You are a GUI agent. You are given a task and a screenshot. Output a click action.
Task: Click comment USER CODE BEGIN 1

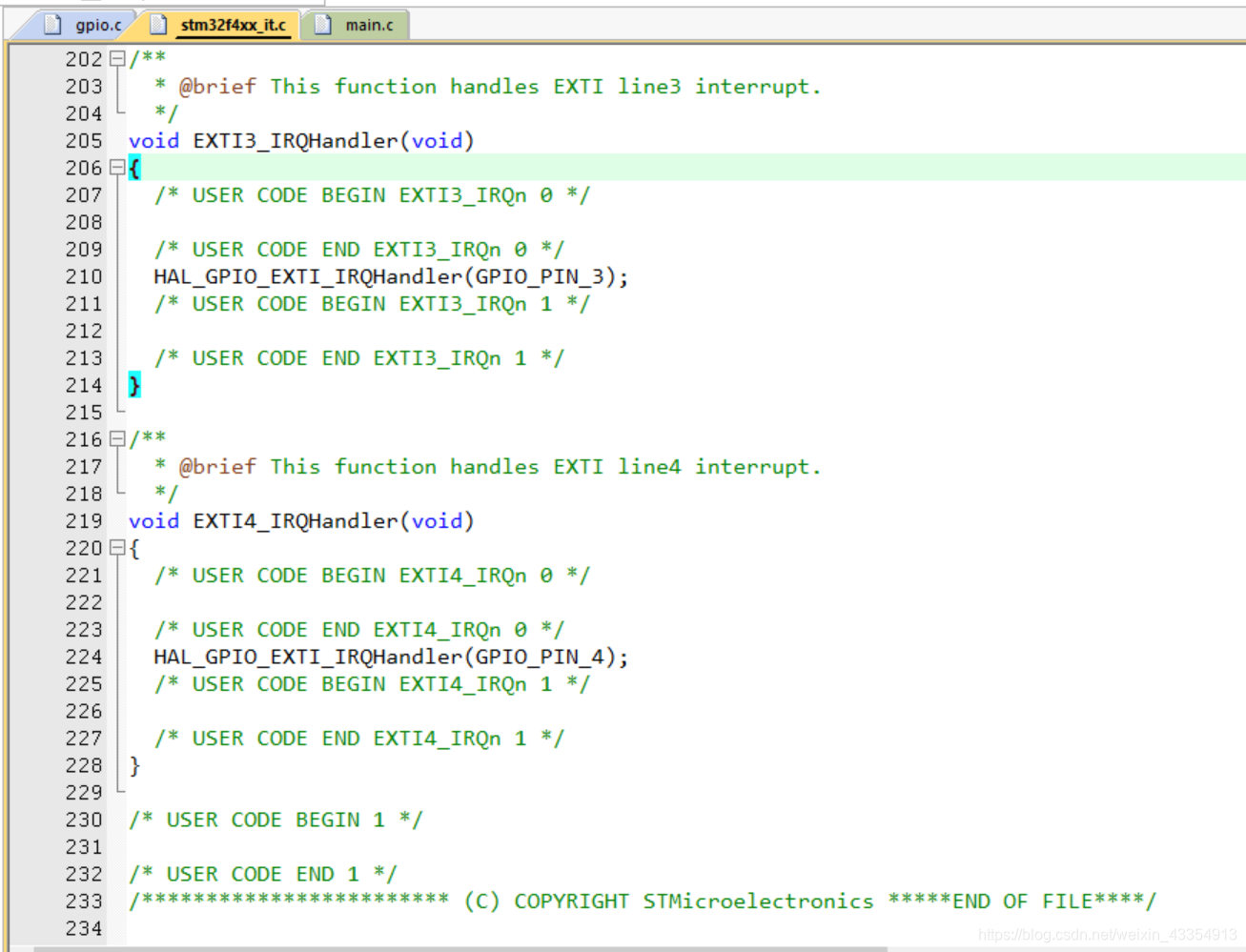point(276,820)
